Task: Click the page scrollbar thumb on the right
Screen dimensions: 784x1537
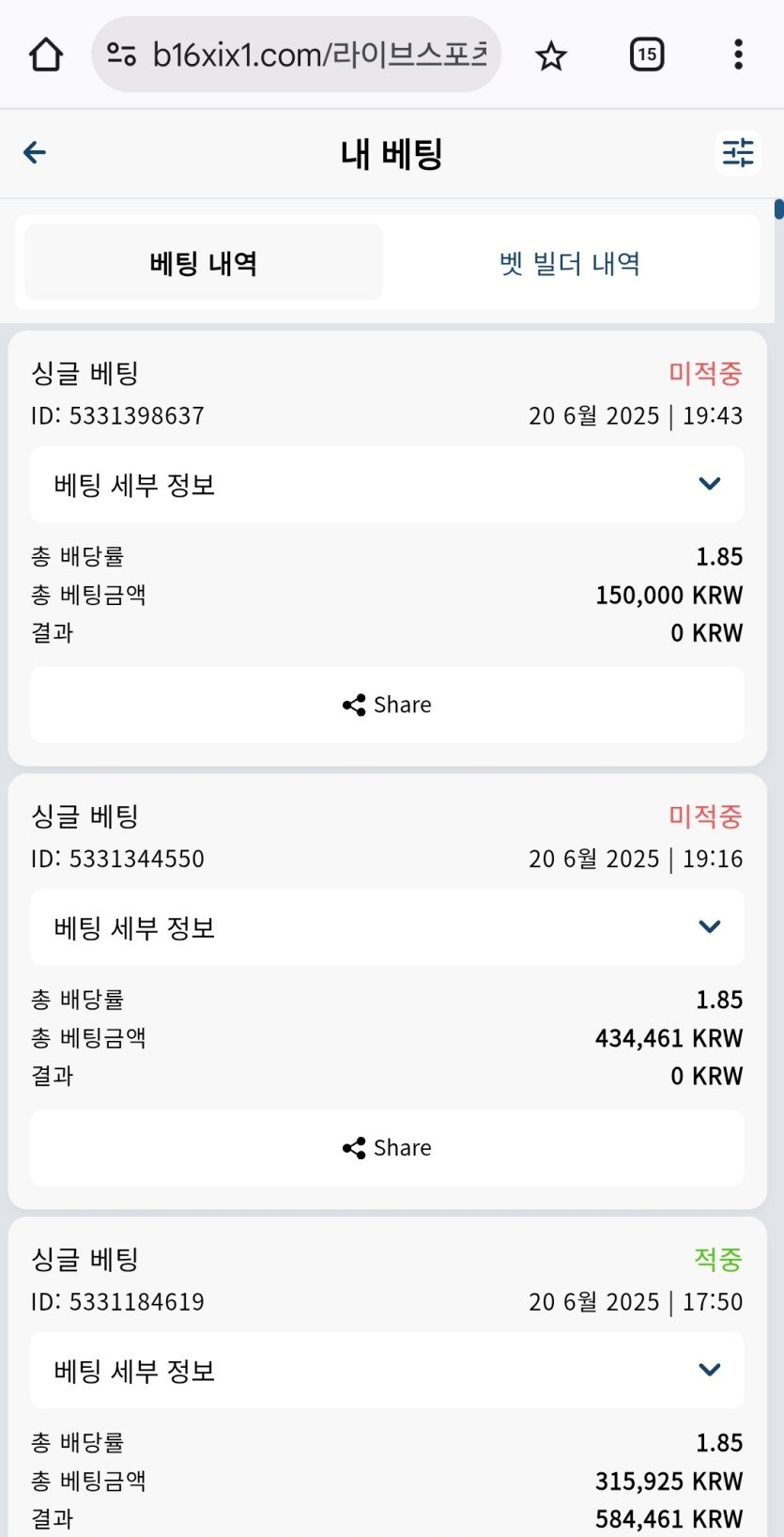Action: tap(778, 209)
